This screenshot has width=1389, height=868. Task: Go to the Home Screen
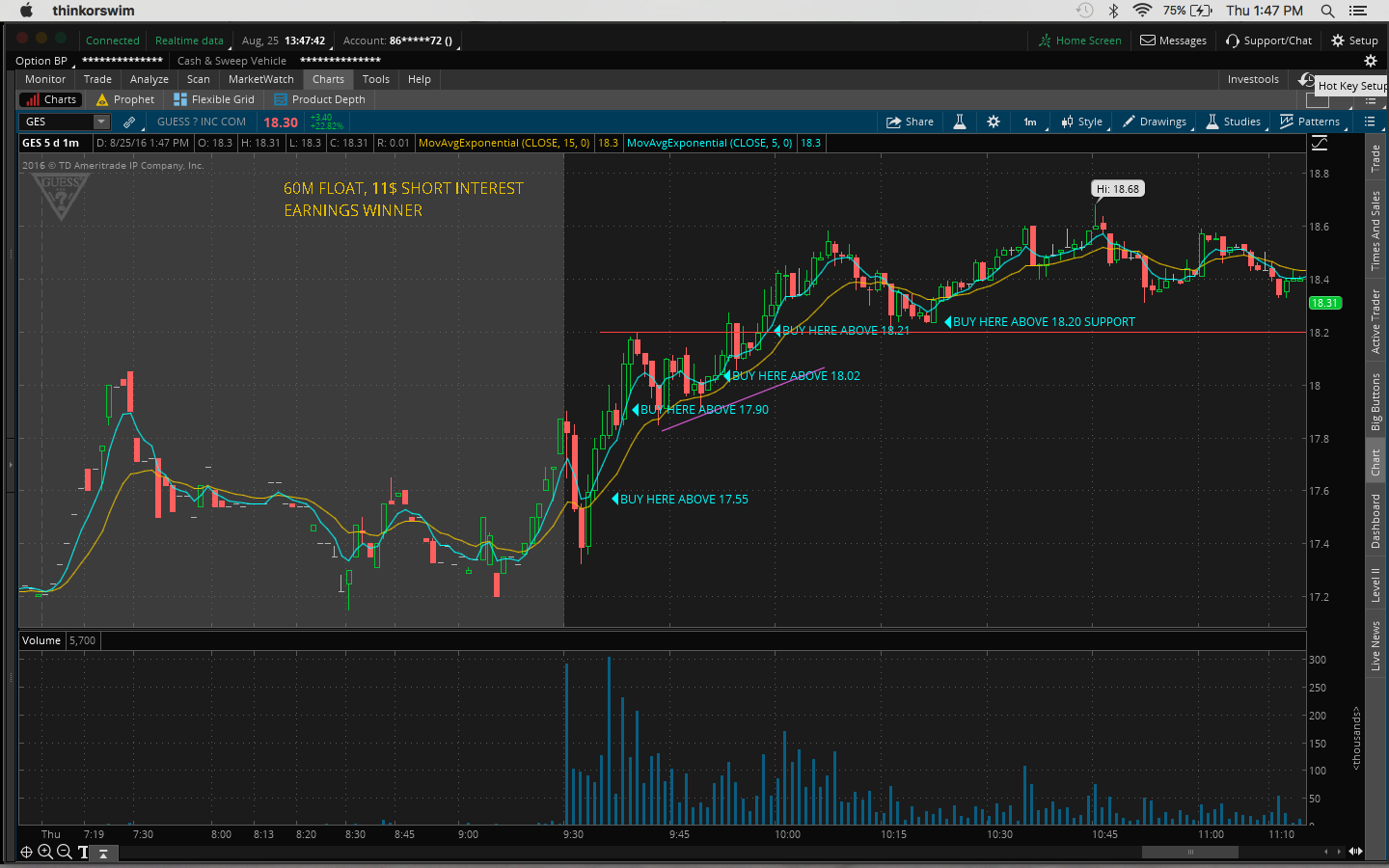click(x=1080, y=41)
